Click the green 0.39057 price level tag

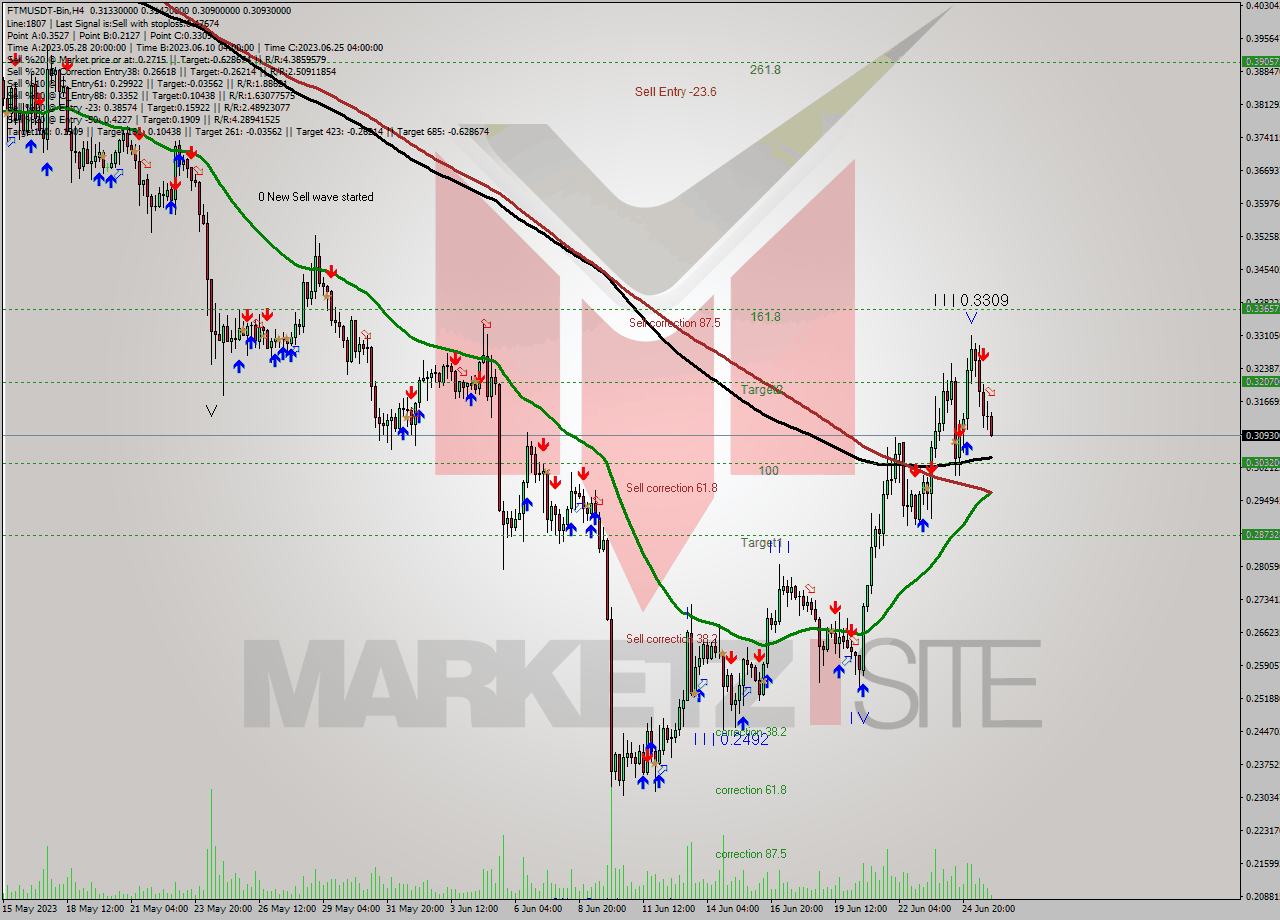pyautogui.click(x=1260, y=61)
